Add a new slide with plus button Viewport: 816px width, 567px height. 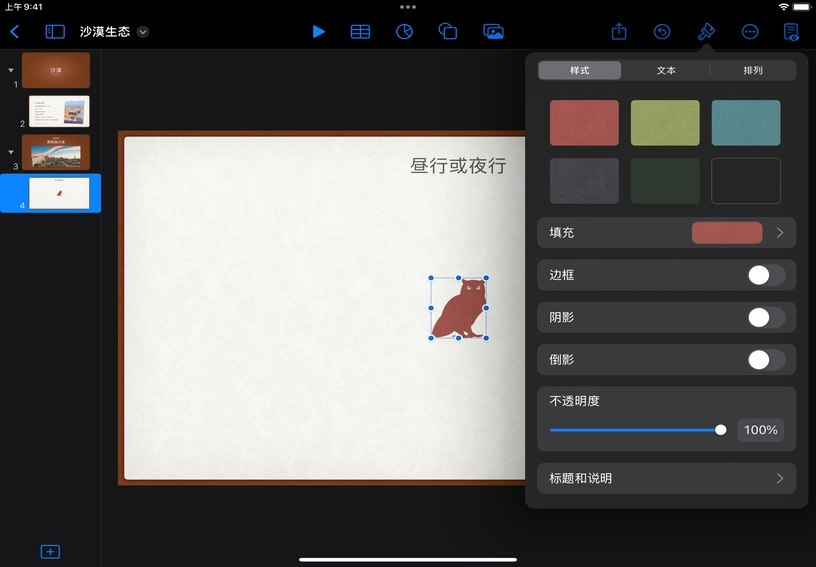pos(51,552)
